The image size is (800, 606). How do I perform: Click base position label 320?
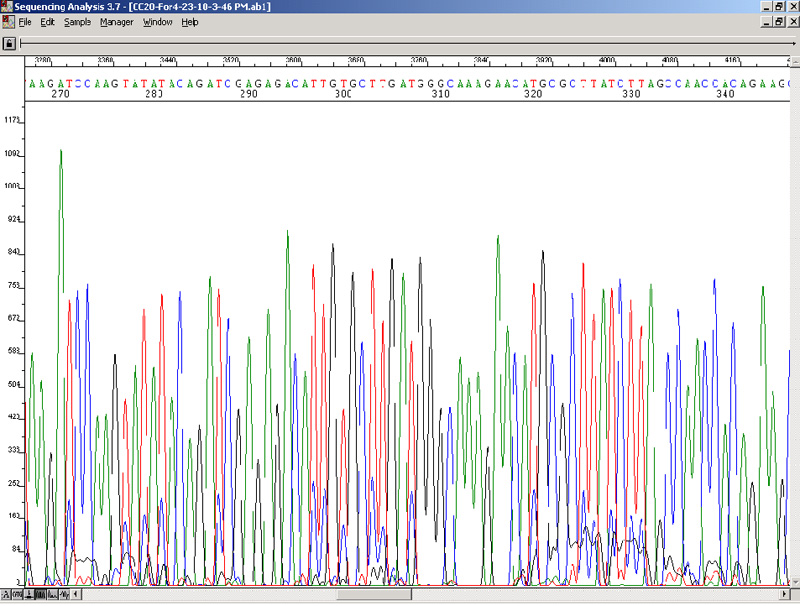coord(533,94)
